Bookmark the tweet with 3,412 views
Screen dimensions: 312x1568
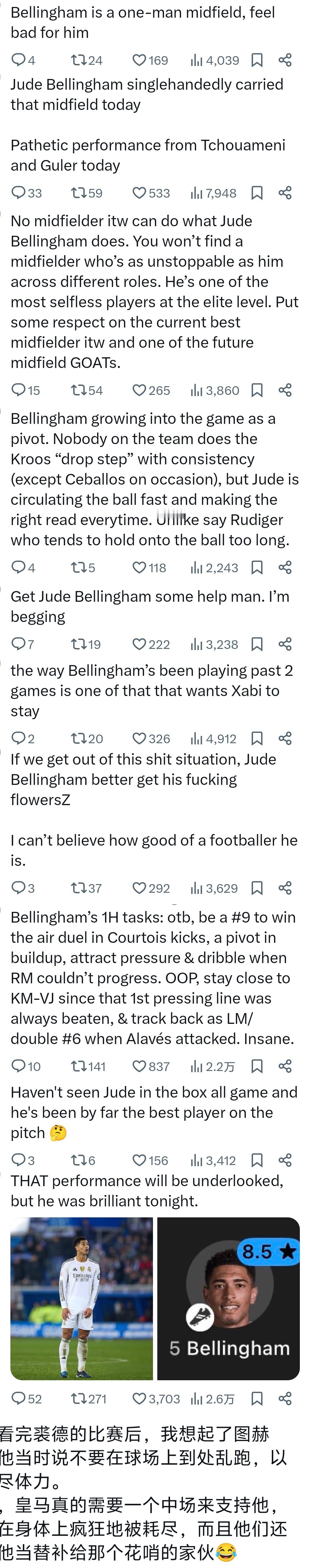point(257,1161)
